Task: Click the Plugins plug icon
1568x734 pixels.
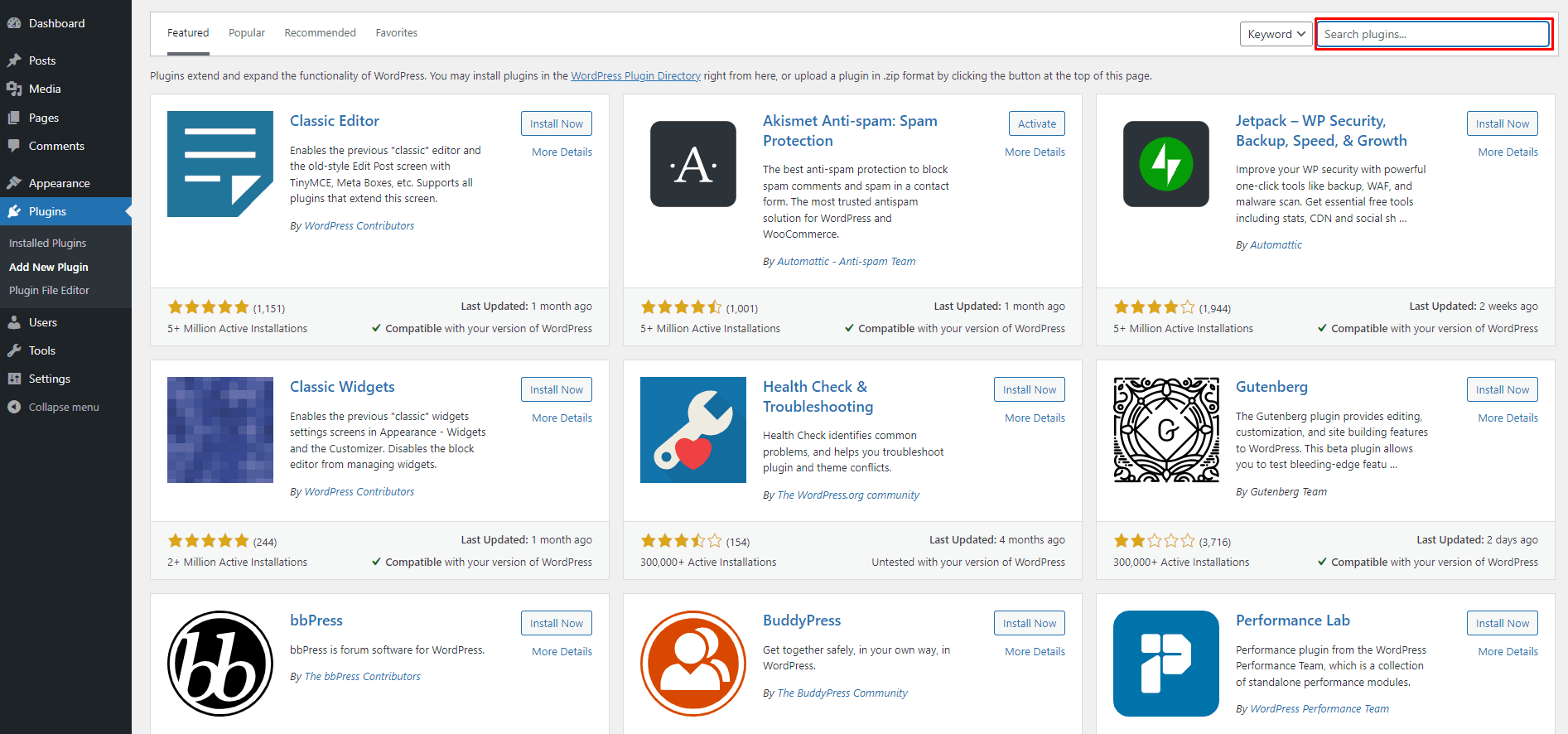Action: 14,211
